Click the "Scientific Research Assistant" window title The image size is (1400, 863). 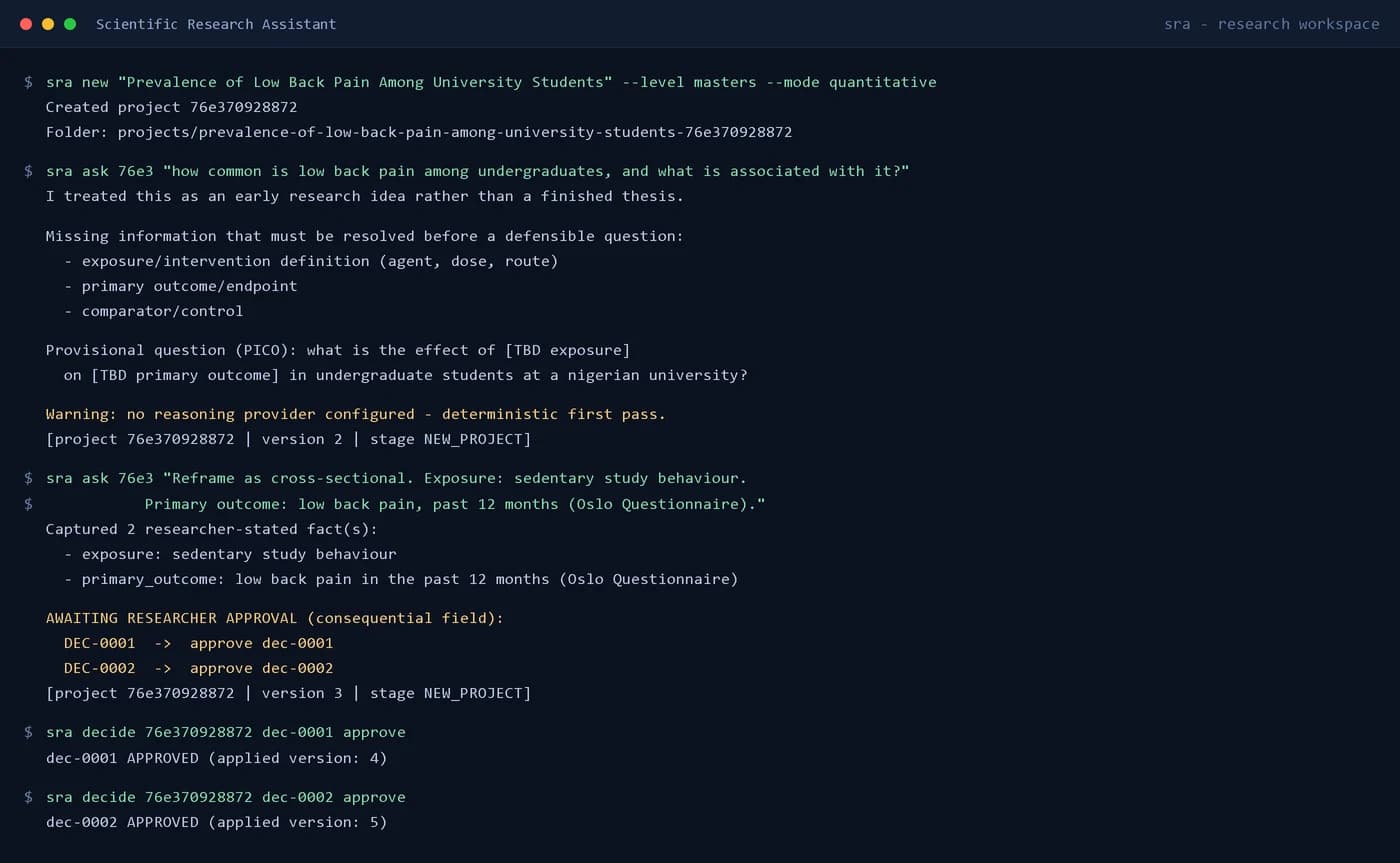(216, 24)
